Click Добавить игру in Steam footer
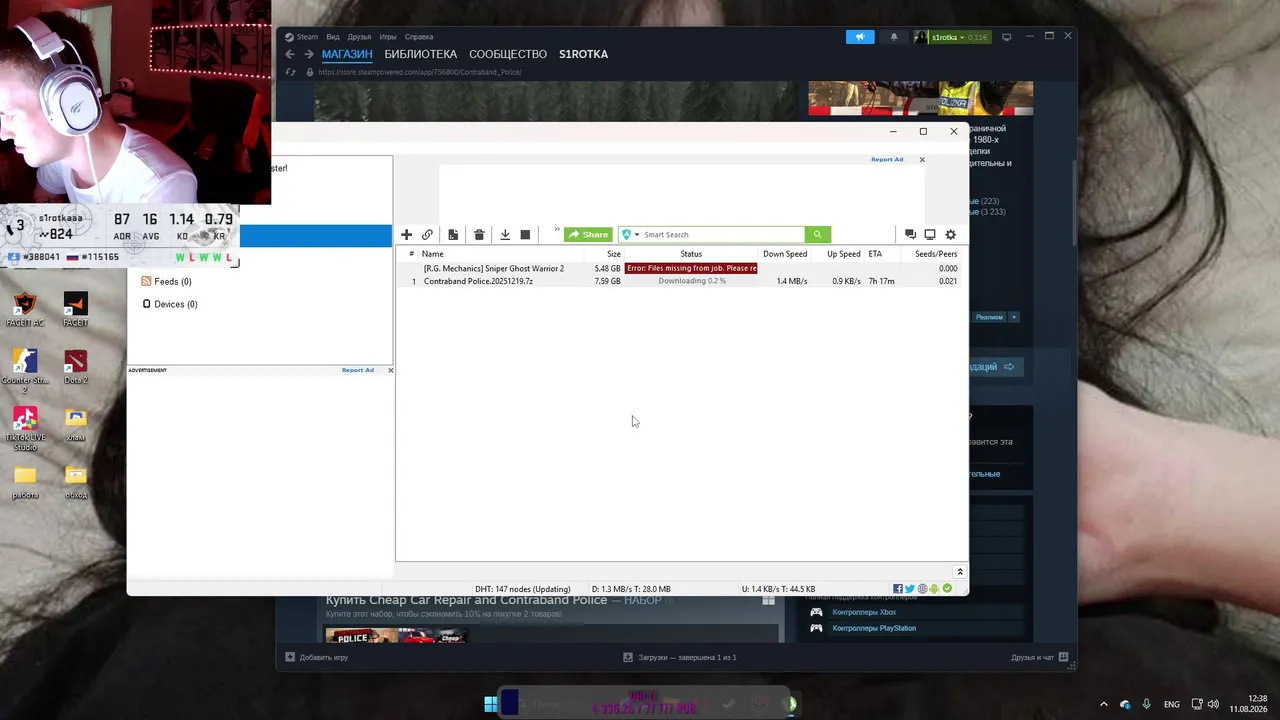The height and width of the screenshot is (720, 1280). (x=317, y=657)
